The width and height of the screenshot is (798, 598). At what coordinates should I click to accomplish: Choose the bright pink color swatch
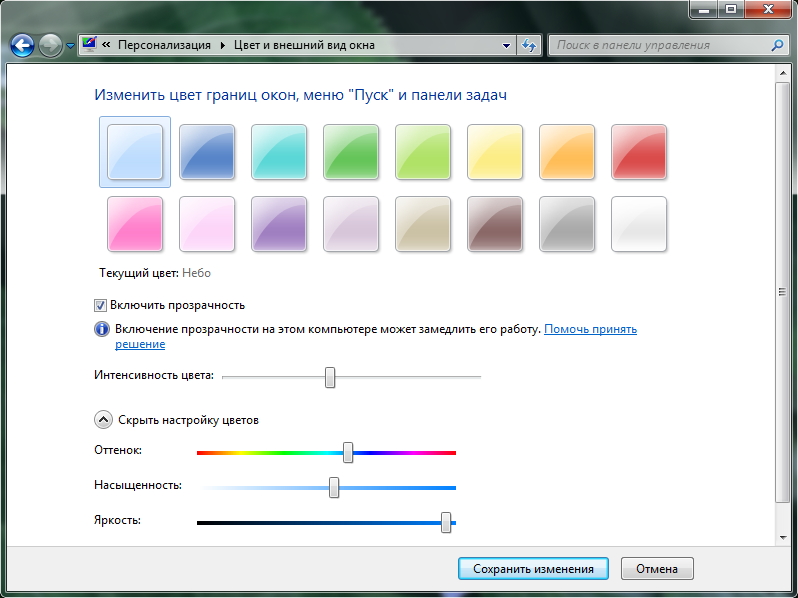[x=135, y=224]
